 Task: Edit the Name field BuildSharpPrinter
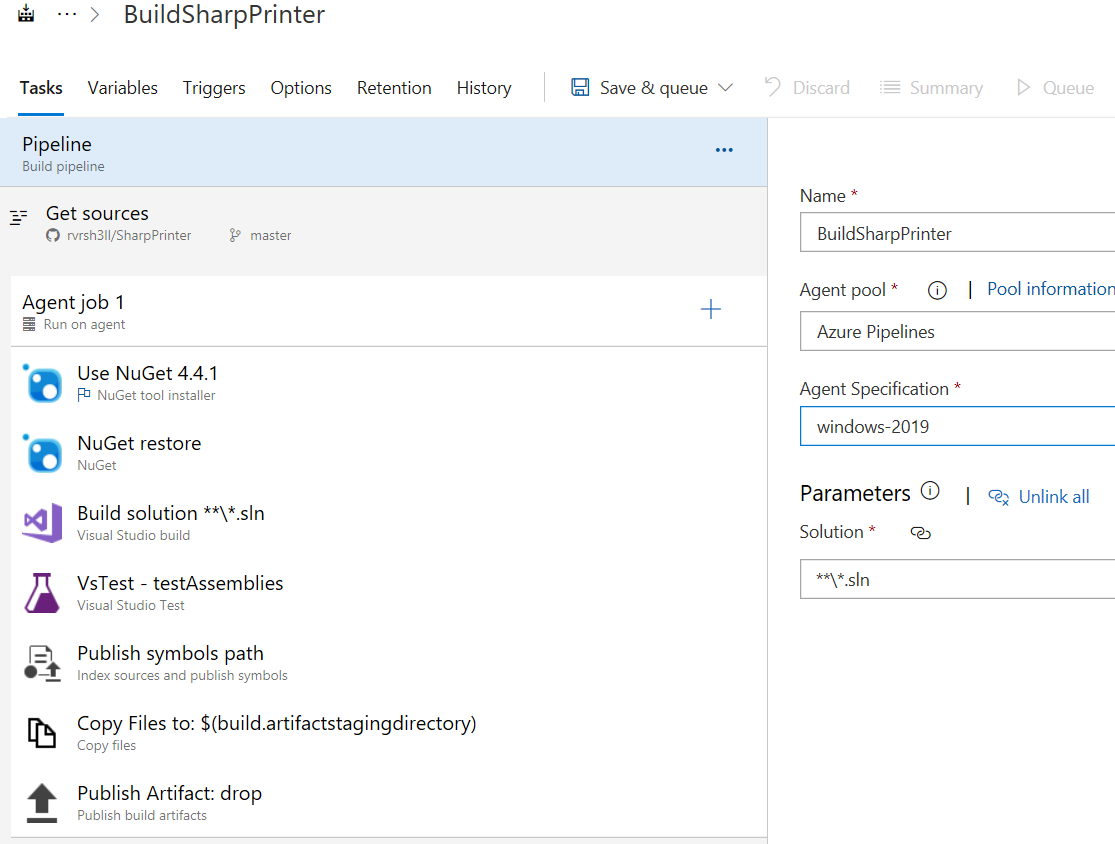pos(957,233)
